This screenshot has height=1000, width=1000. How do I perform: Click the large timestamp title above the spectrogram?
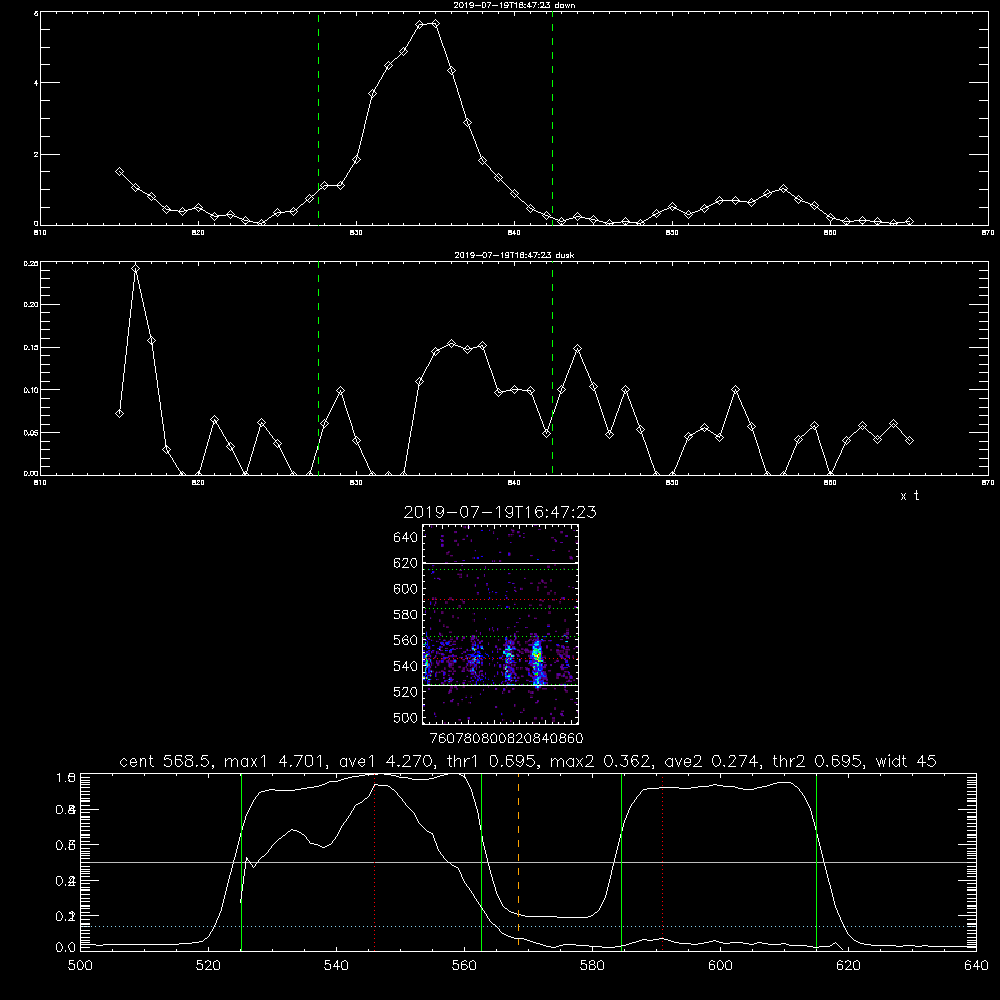coord(500,512)
